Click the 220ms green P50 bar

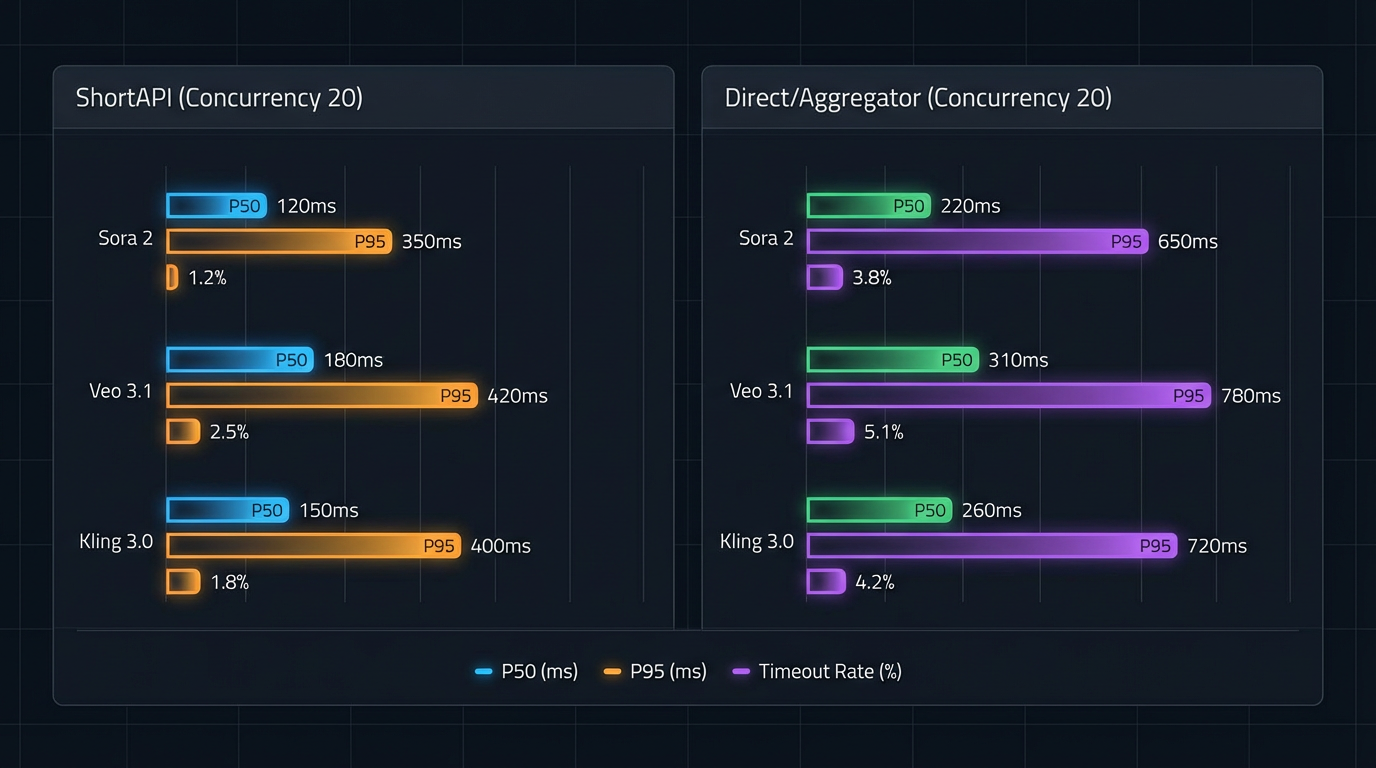868,206
